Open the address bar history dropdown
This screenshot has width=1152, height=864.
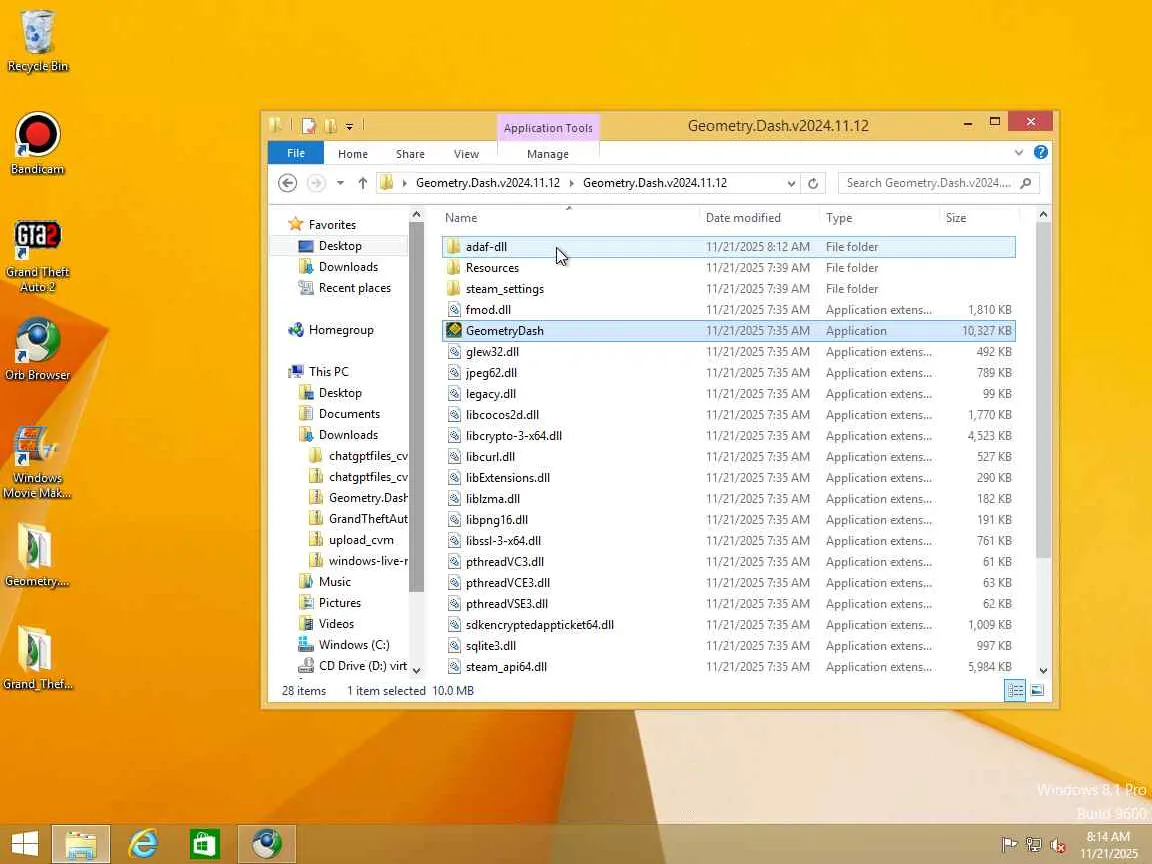point(791,183)
